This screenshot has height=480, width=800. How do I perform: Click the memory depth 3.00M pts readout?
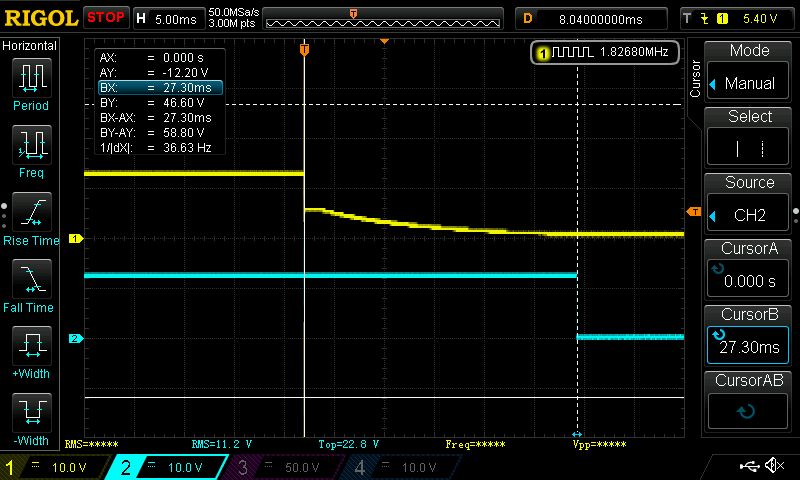pyautogui.click(x=232, y=23)
